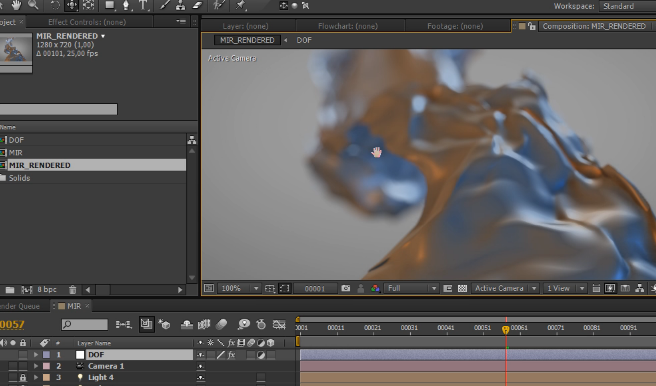Open the MIR_RENDERED name dropdown arrow
Image resolution: width=656 pixels, height=386 pixels.
tap(103, 36)
